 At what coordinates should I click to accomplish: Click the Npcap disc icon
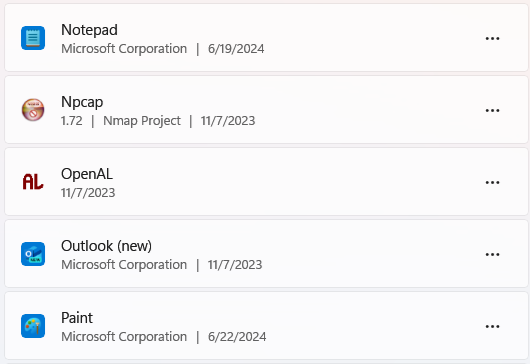pos(33,110)
